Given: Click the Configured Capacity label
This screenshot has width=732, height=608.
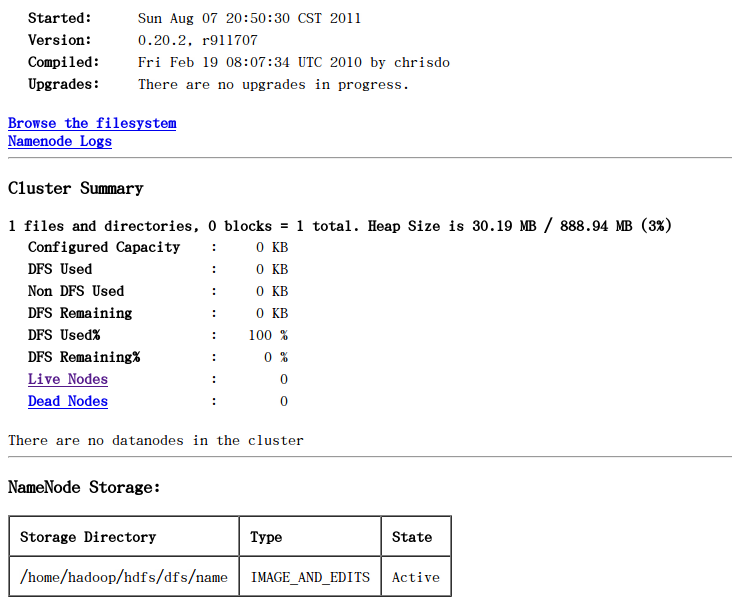Looking at the screenshot, I should (x=104, y=247).
